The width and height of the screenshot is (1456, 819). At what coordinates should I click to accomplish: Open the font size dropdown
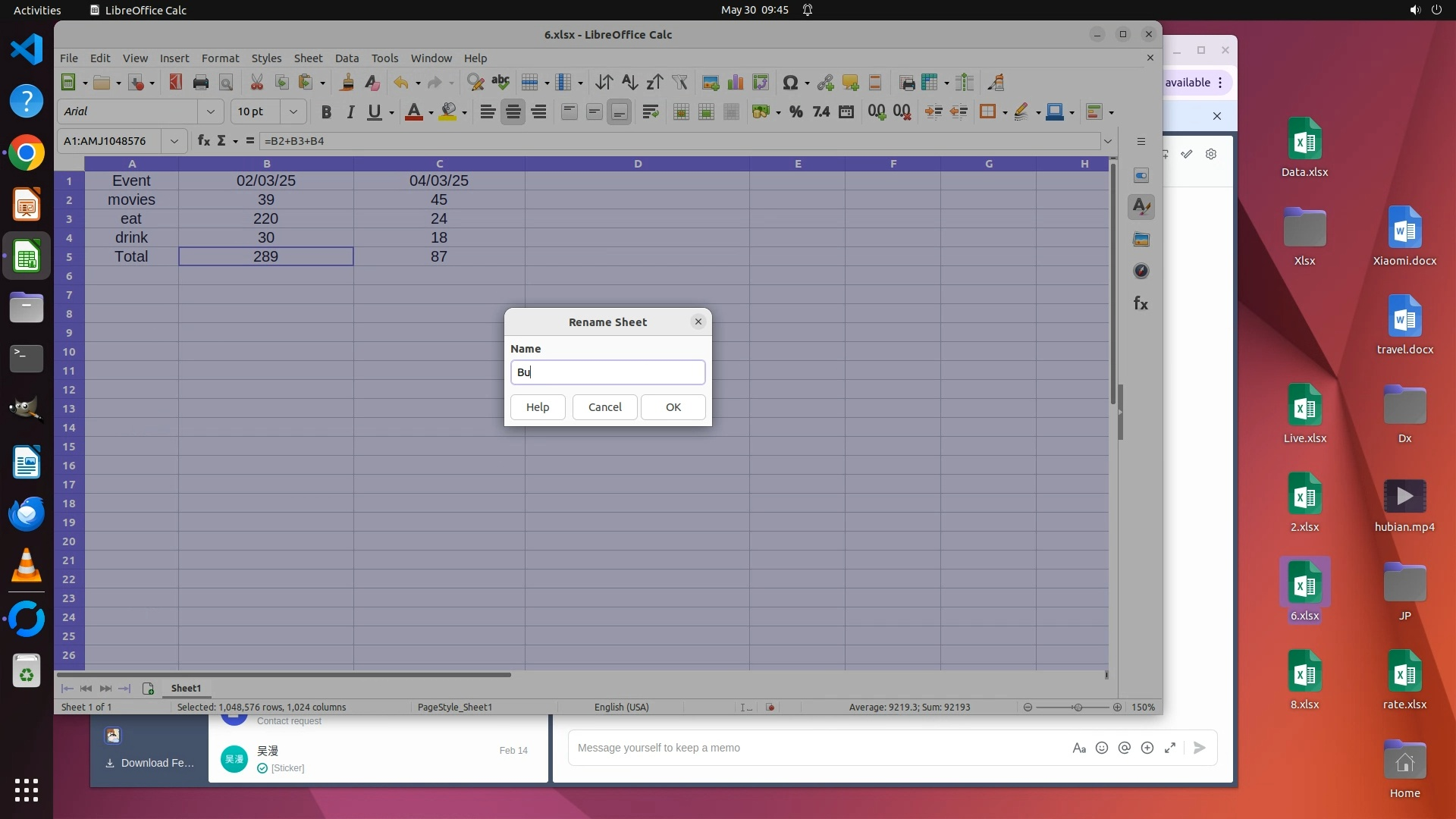pyautogui.click(x=293, y=112)
